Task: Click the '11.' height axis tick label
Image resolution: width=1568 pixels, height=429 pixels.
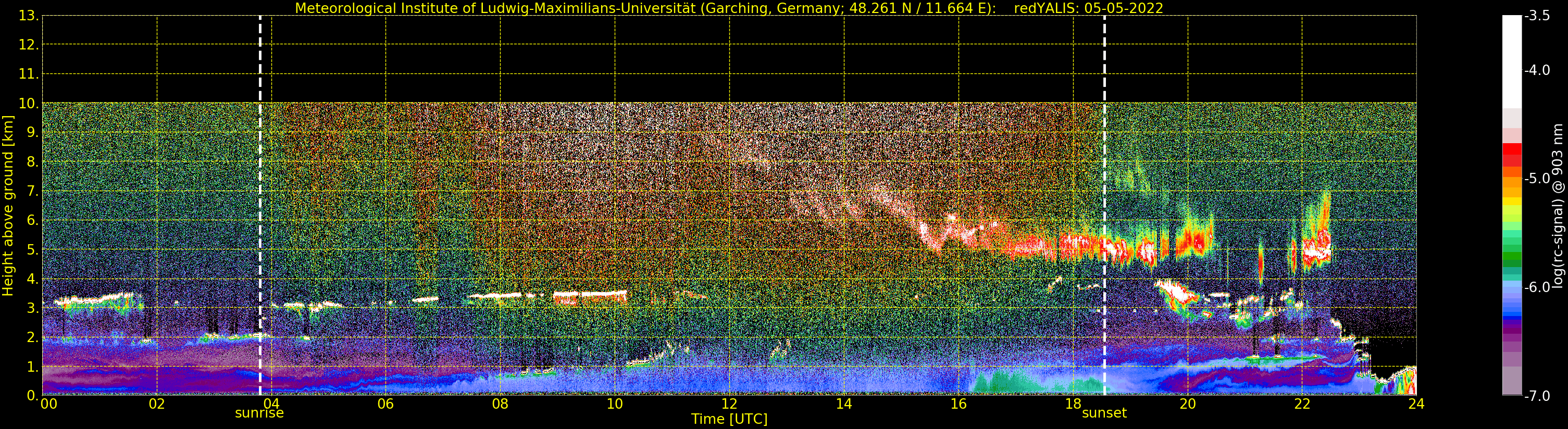Action: pyautogui.click(x=29, y=74)
